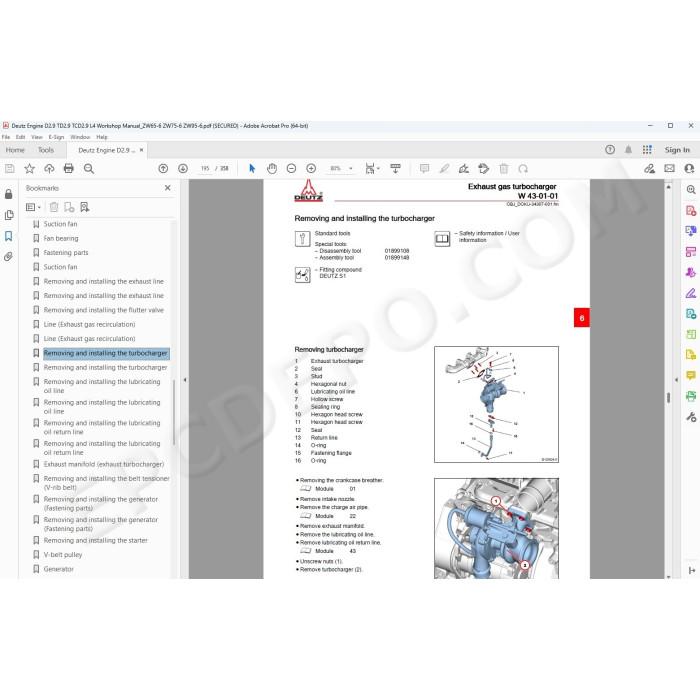Open the Help menu

[x=102, y=137]
